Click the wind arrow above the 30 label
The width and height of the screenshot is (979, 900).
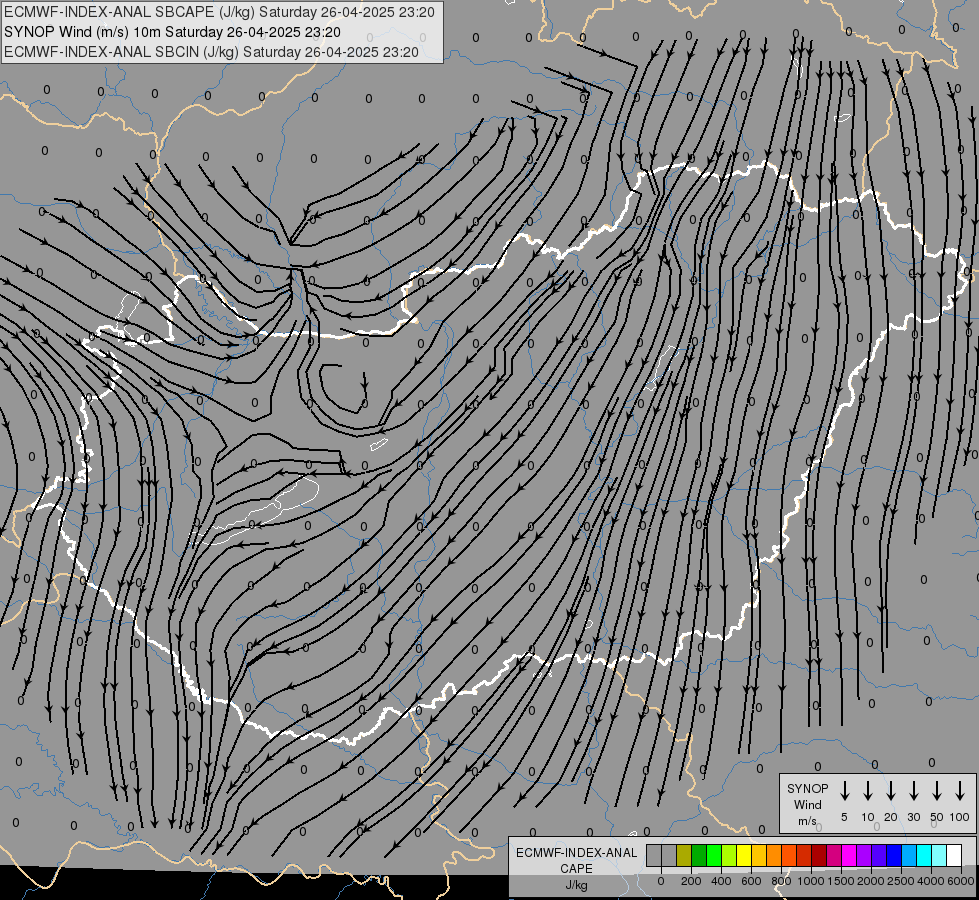(913, 790)
